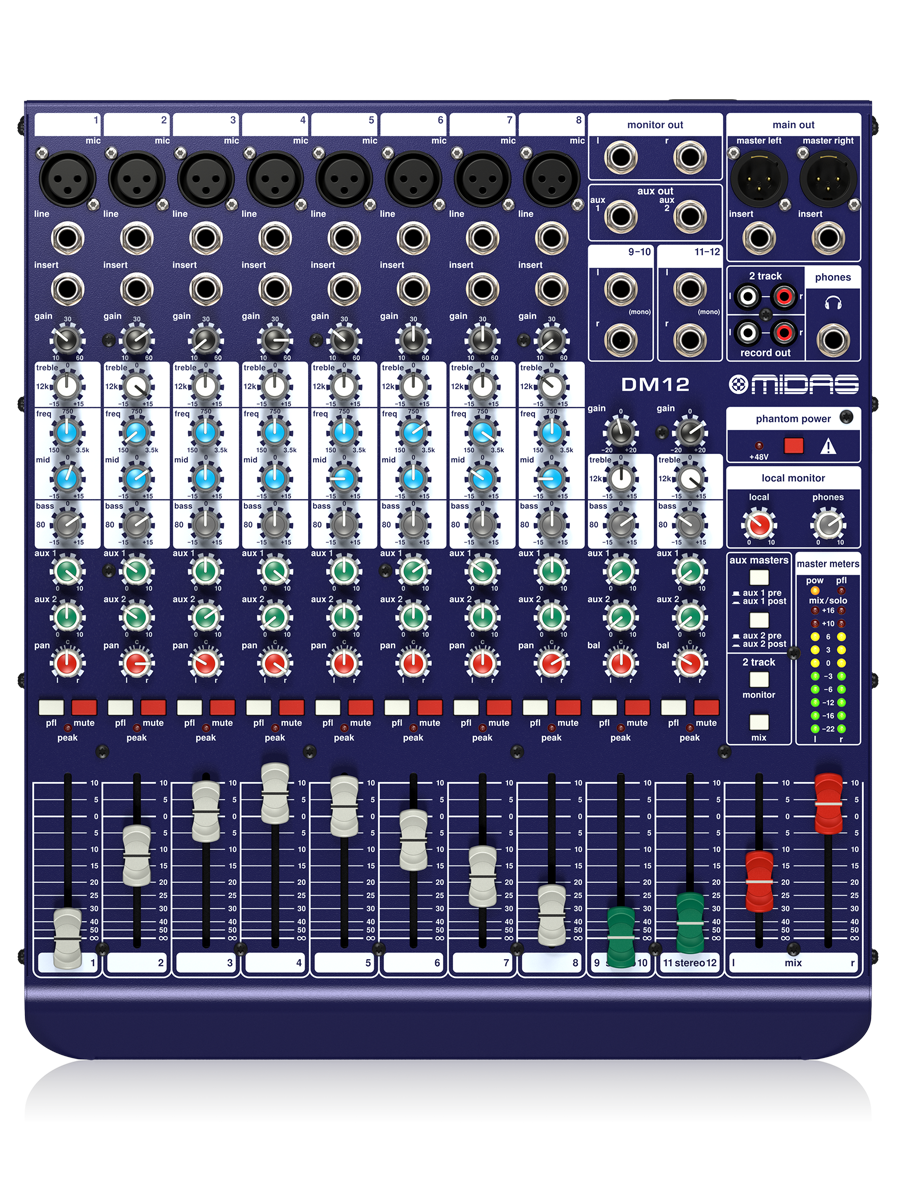Screen dimensions: 900x1200
Task: Click the phones headphone jack
Action: [x=832, y=340]
